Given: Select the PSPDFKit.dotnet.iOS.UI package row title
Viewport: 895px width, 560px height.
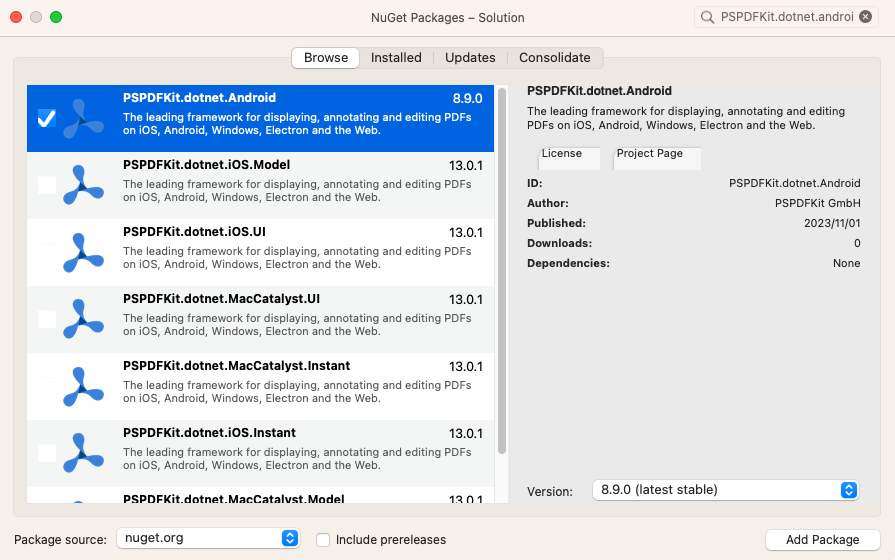Looking at the screenshot, I should 195,232.
